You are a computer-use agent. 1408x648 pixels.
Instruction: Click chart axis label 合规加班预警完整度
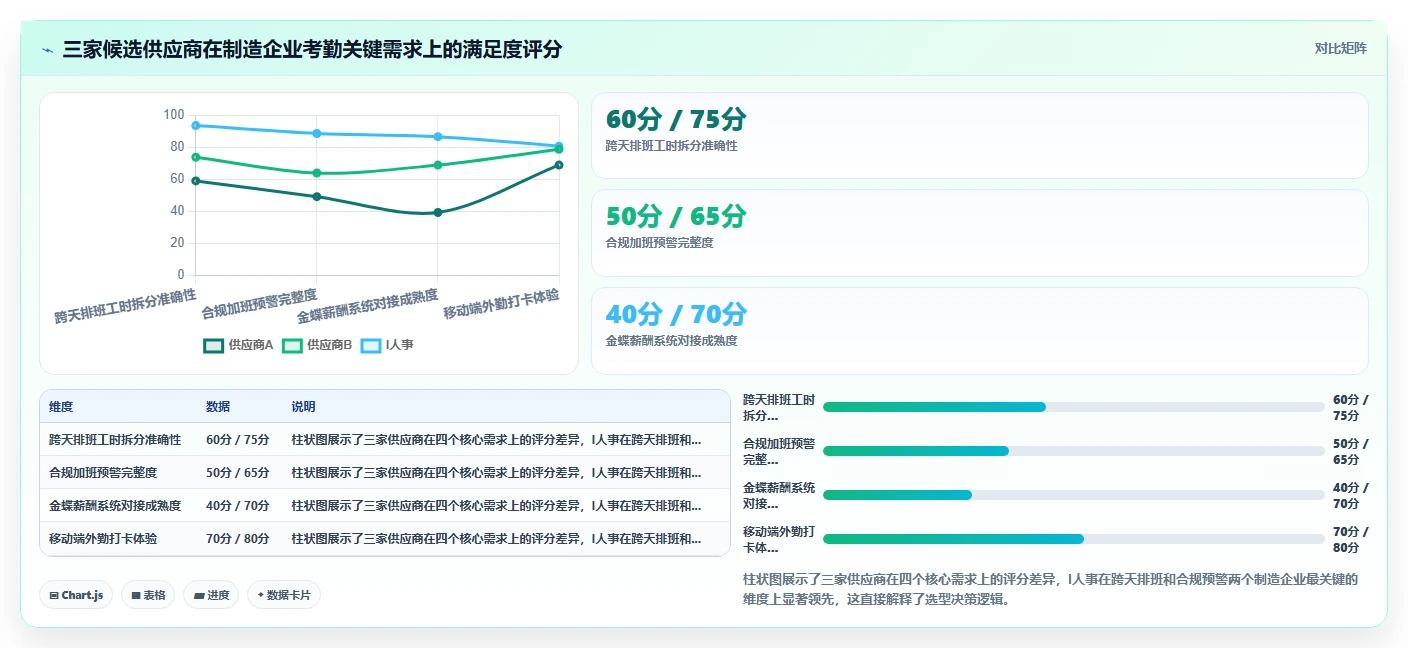(x=259, y=304)
